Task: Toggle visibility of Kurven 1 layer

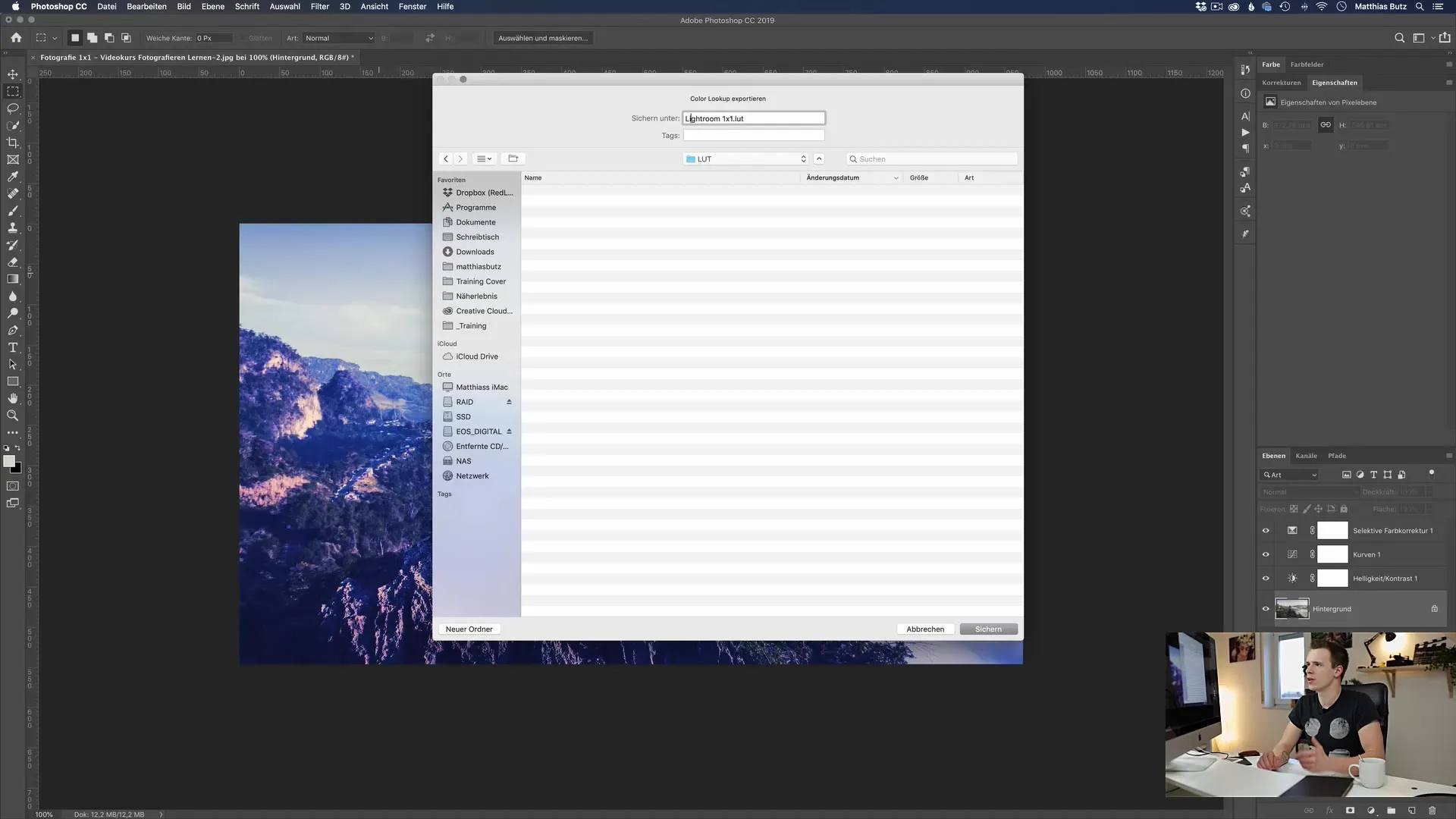Action: coord(1265,553)
